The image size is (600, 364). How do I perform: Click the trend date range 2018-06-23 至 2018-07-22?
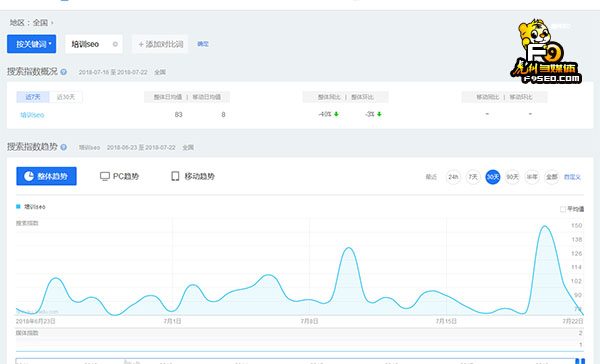[x=141, y=147]
